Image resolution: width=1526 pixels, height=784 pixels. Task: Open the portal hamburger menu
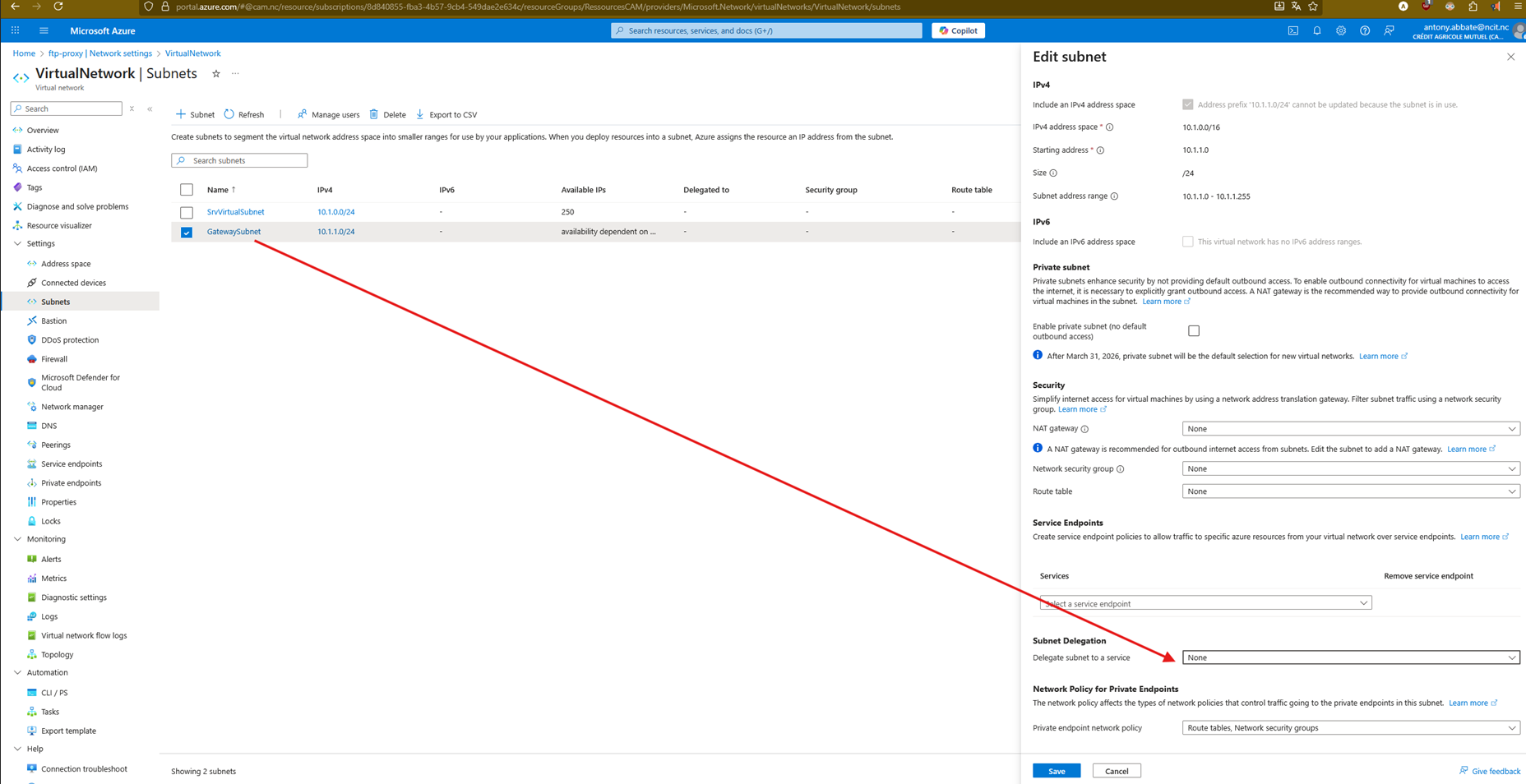click(44, 30)
